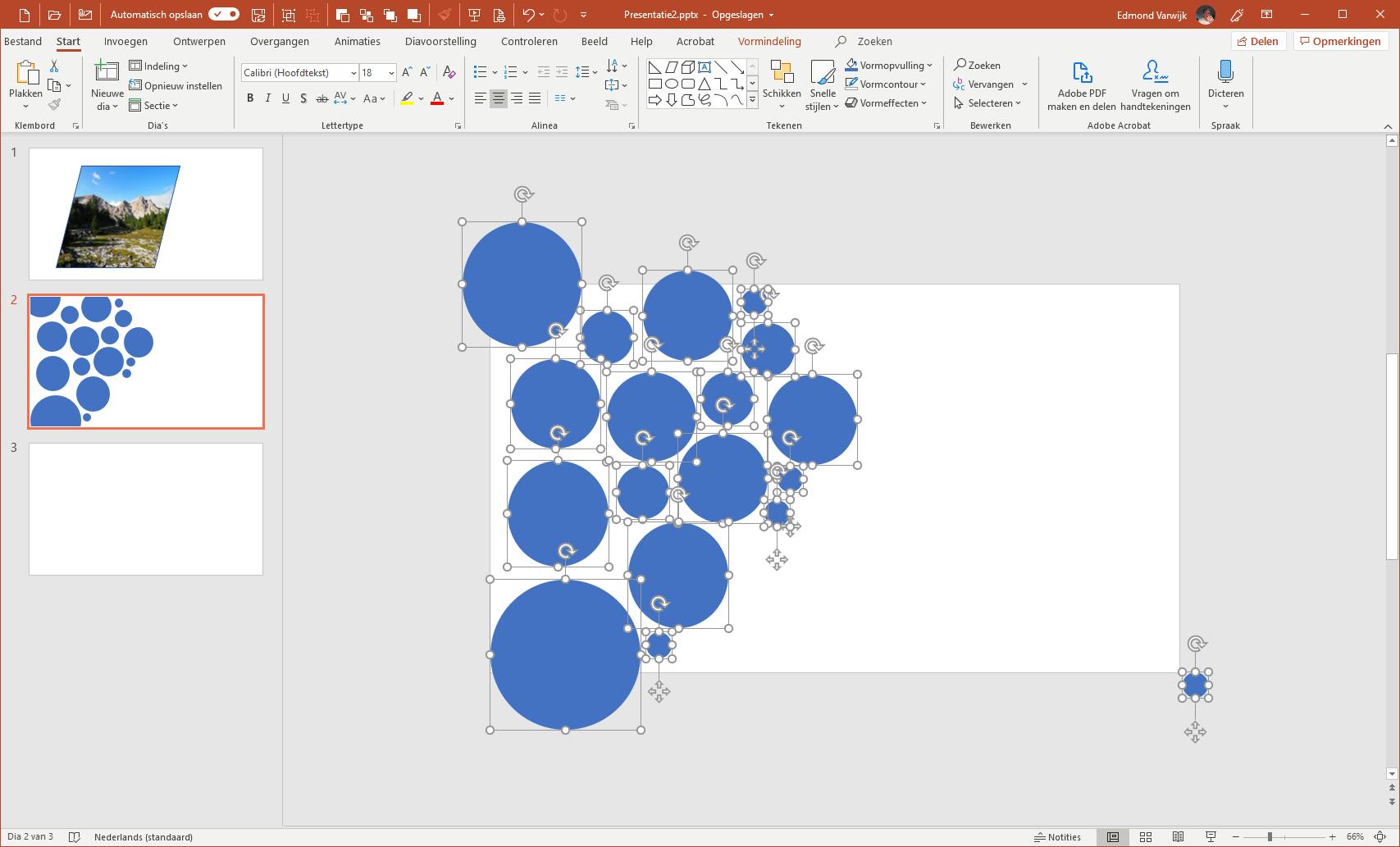1400x847 pixels.
Task: Open the Invoegen ribbon tab
Action: (125, 41)
